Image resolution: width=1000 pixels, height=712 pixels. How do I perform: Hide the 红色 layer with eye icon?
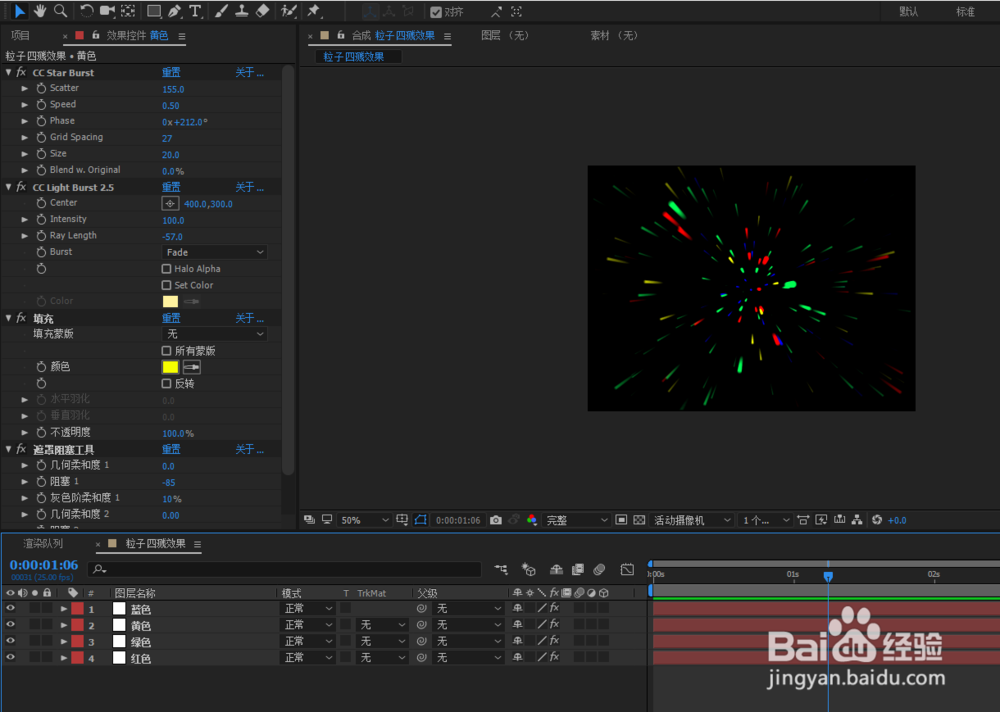coord(10,657)
